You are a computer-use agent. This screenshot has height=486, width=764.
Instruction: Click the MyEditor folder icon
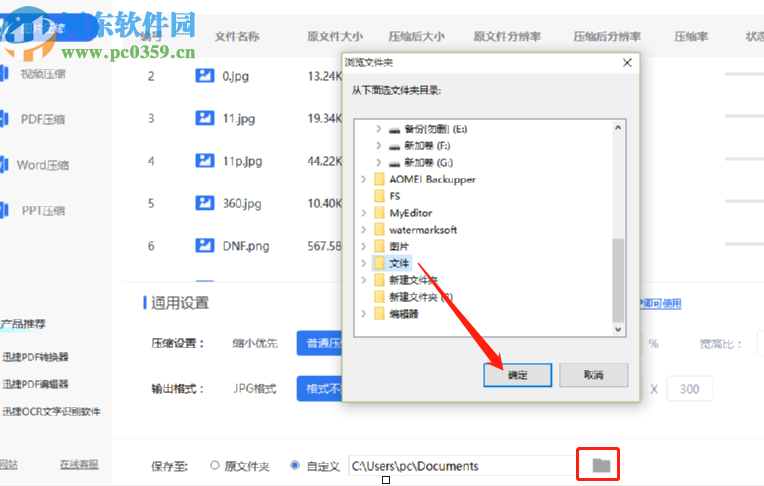point(380,213)
